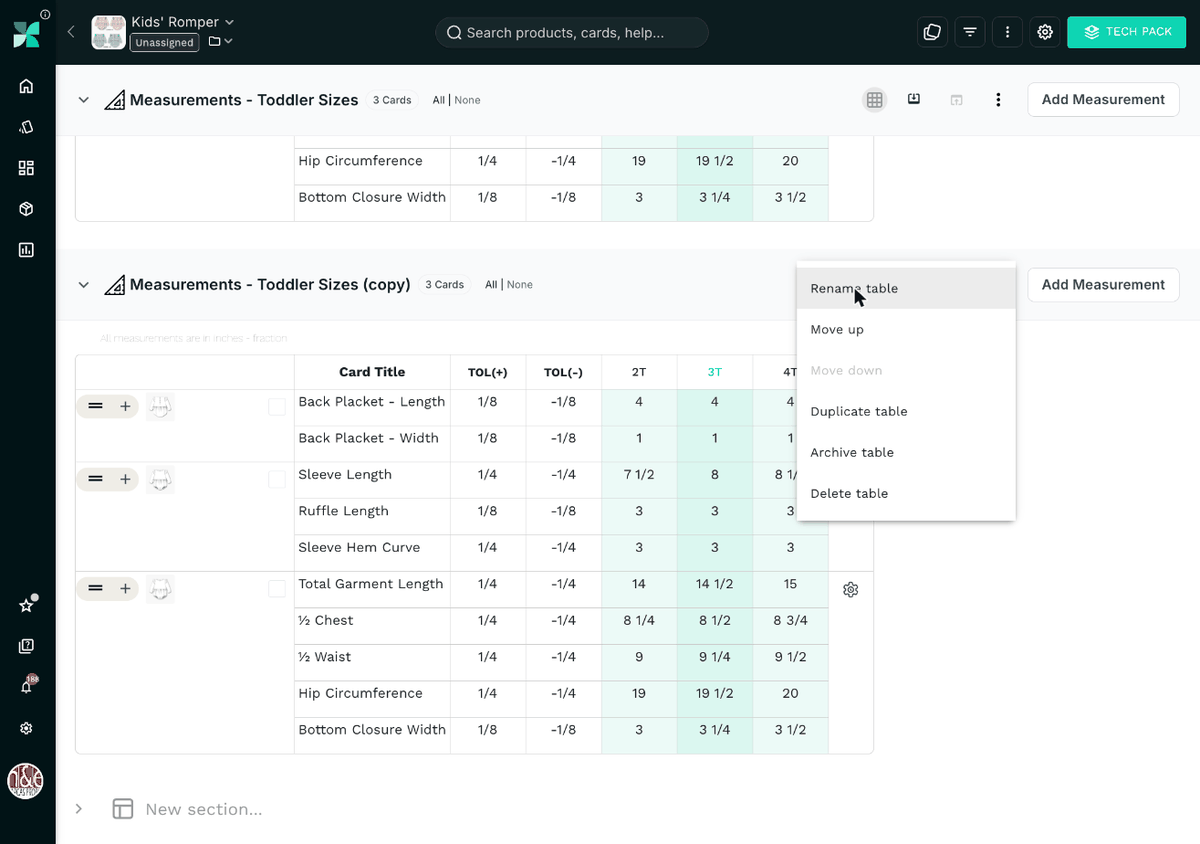
Task: Click plus icon on Sleeve Length card
Action: coord(125,480)
